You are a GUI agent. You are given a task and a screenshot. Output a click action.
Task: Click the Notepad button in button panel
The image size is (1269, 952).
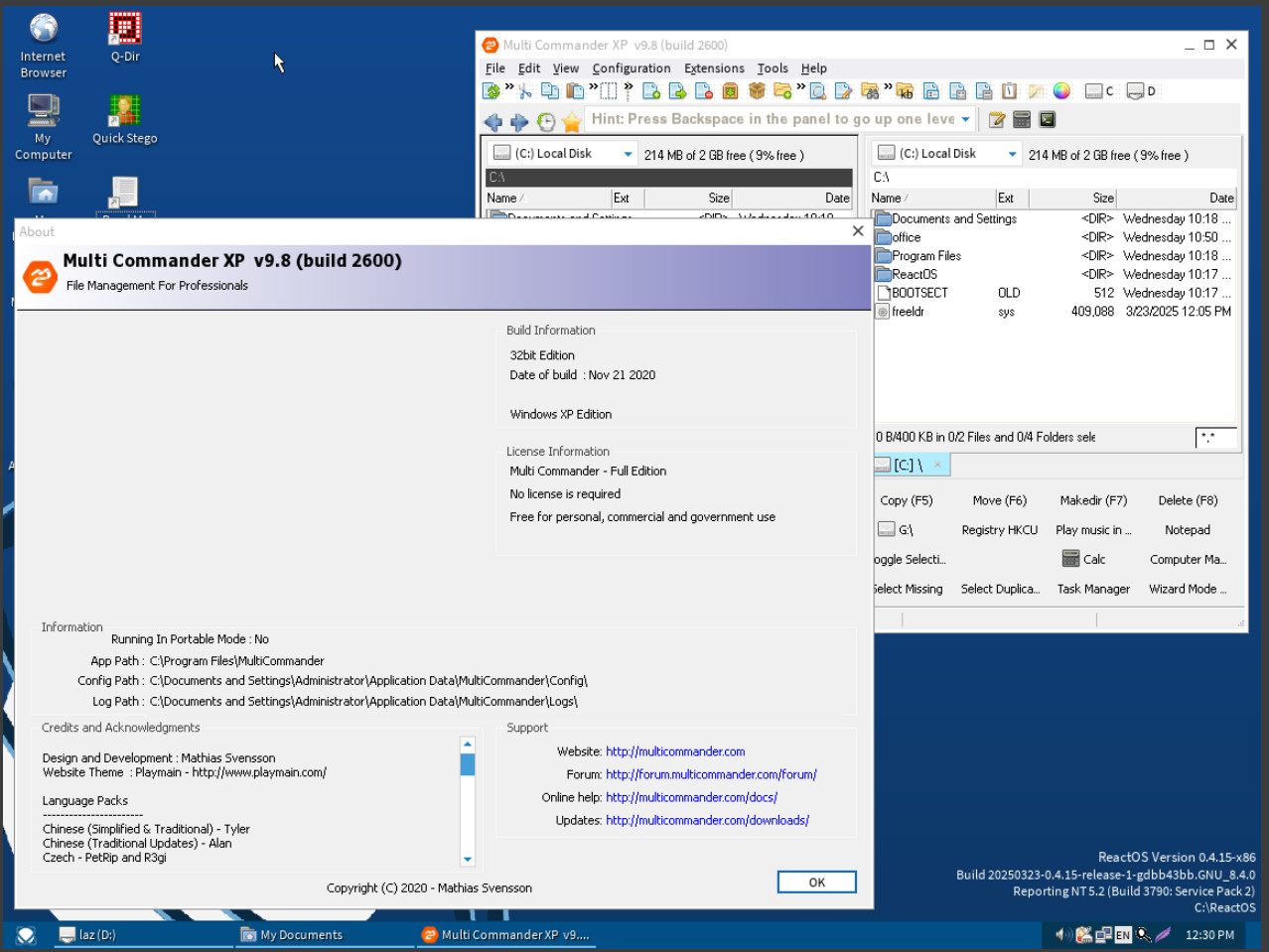tap(1188, 530)
